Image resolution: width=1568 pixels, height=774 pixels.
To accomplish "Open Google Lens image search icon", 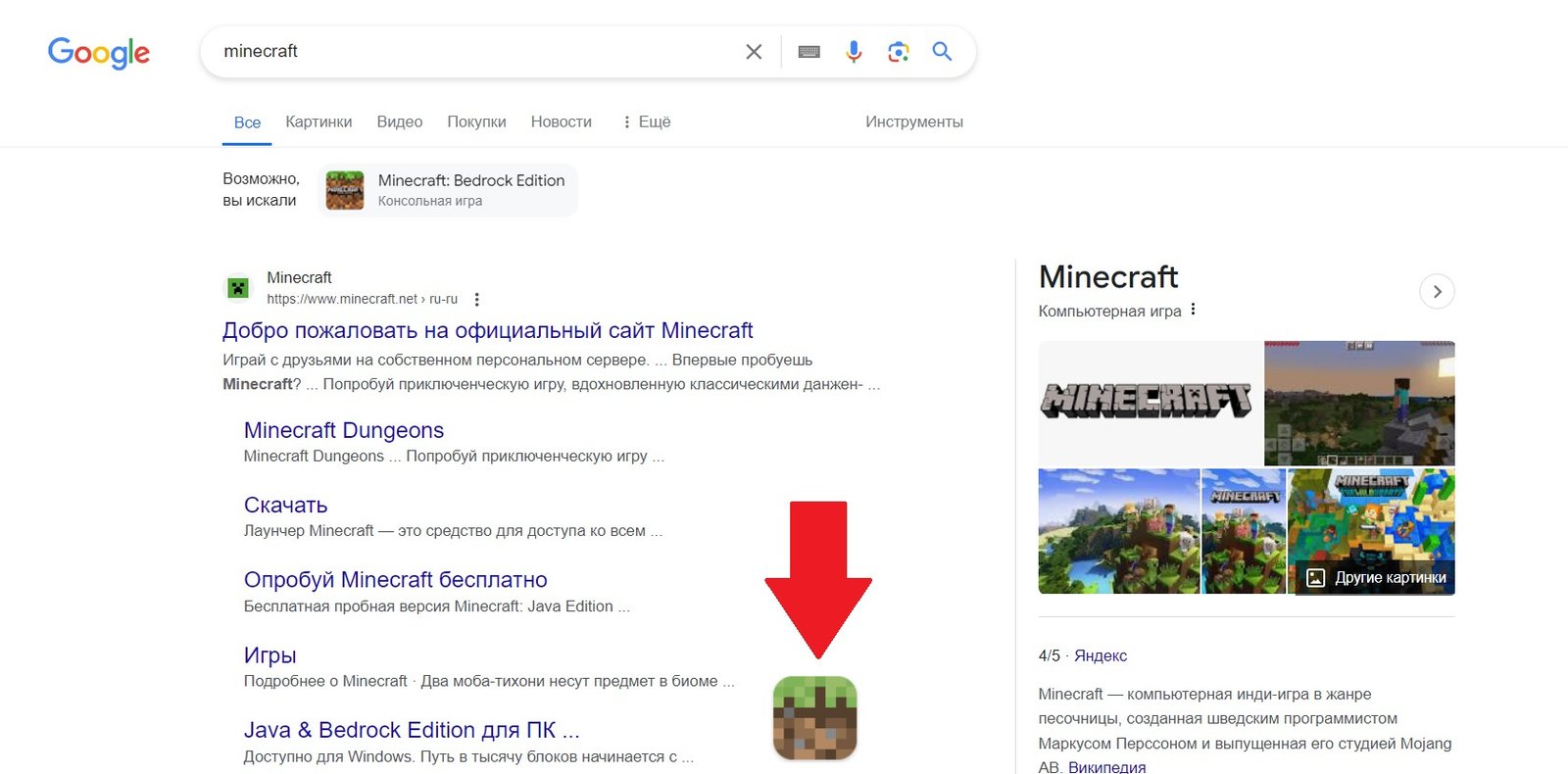I will pyautogui.click(x=898, y=52).
